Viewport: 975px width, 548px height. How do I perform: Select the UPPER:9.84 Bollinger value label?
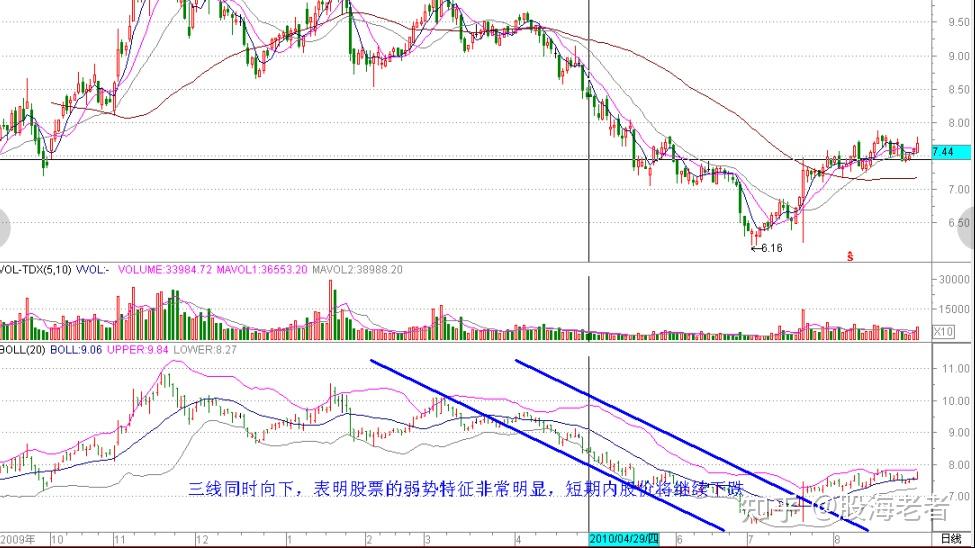[137, 350]
